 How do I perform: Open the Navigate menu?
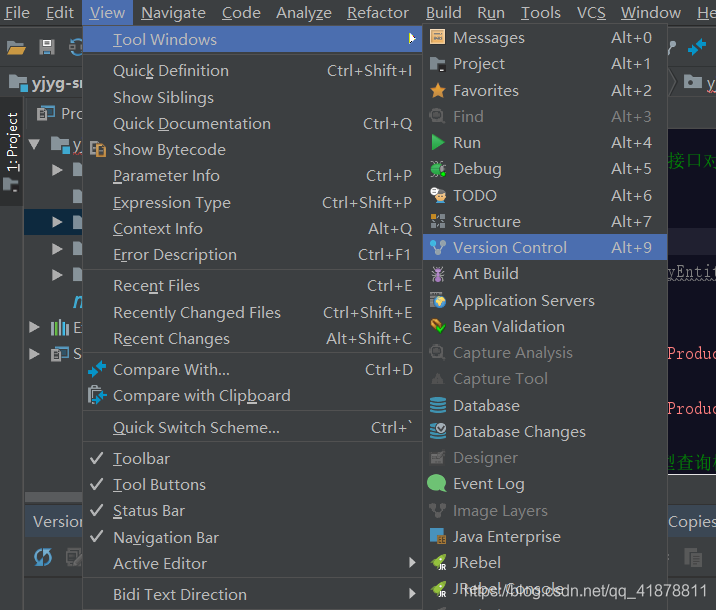(173, 12)
